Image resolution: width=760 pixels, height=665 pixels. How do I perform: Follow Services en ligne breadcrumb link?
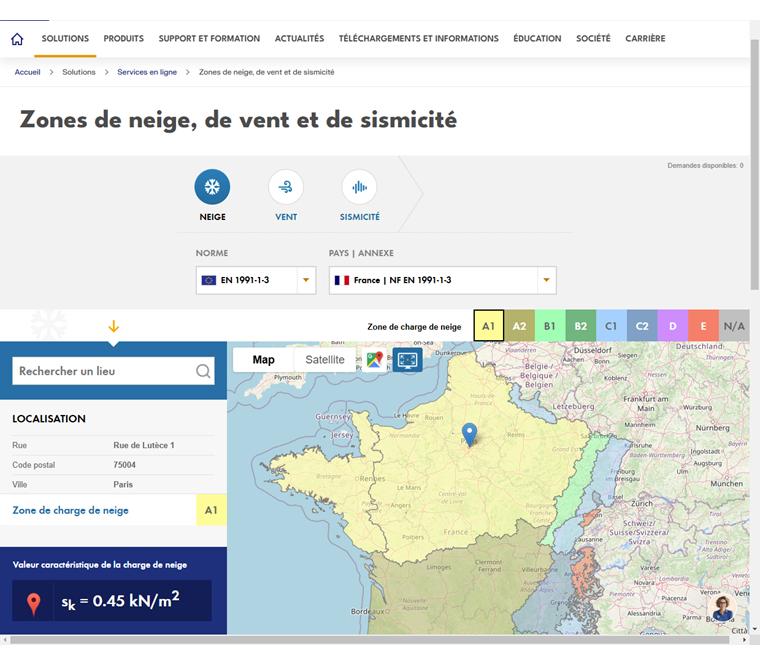pyautogui.click(x=147, y=72)
